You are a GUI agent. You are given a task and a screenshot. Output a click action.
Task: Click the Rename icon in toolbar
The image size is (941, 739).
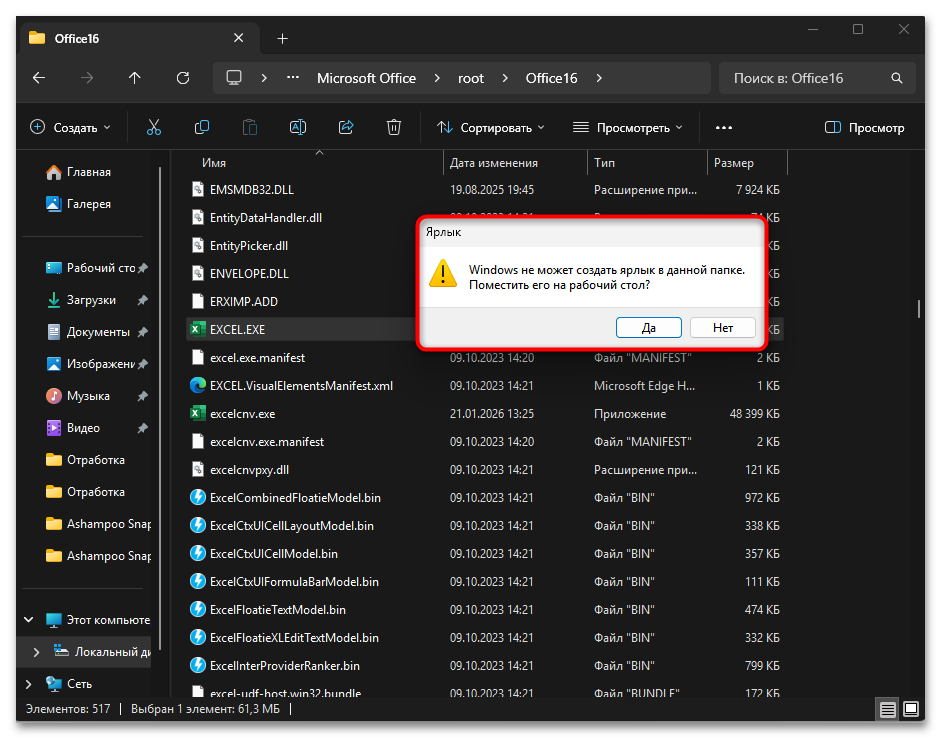point(298,127)
